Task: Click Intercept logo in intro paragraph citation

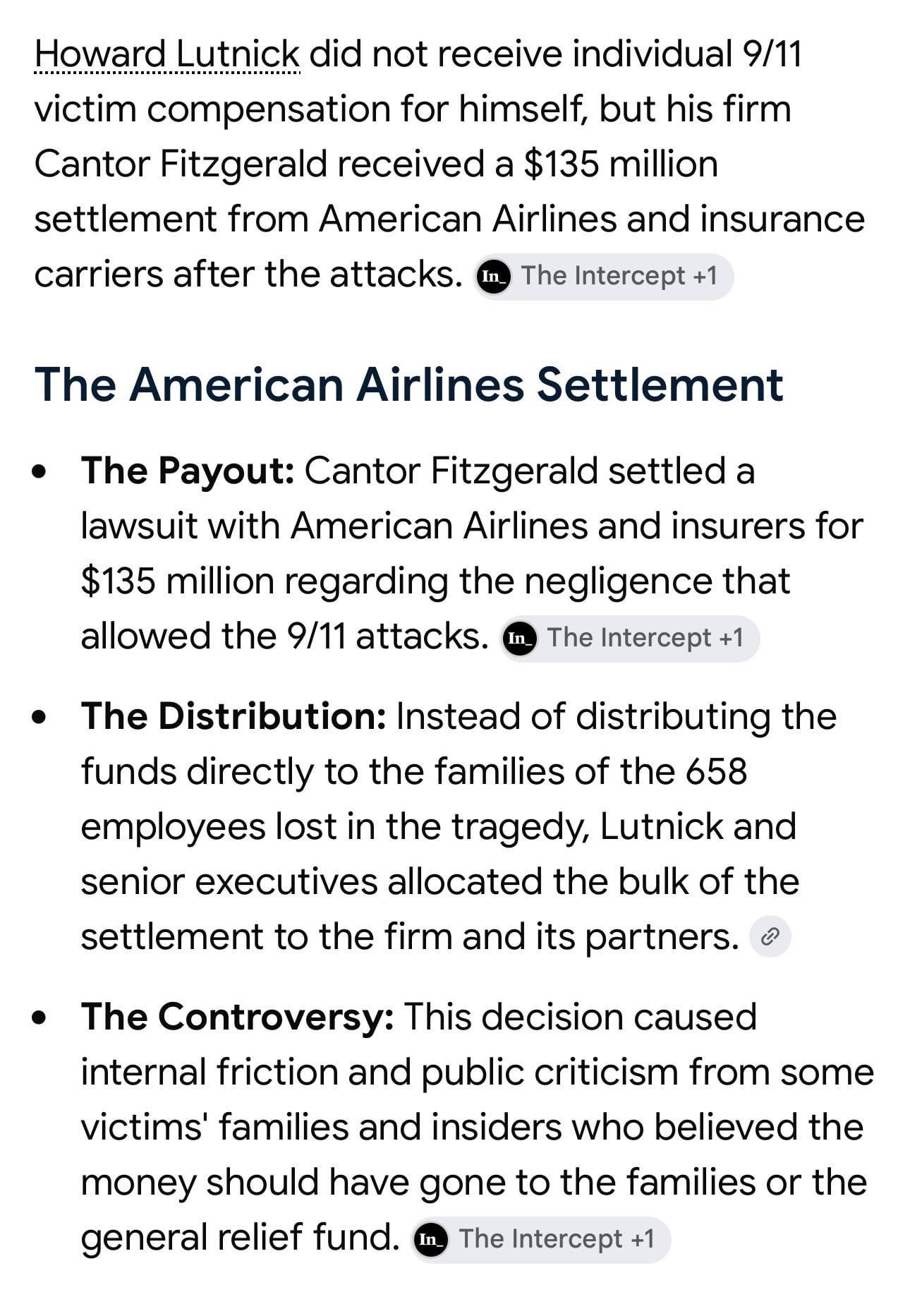Action: pyautogui.click(x=494, y=277)
